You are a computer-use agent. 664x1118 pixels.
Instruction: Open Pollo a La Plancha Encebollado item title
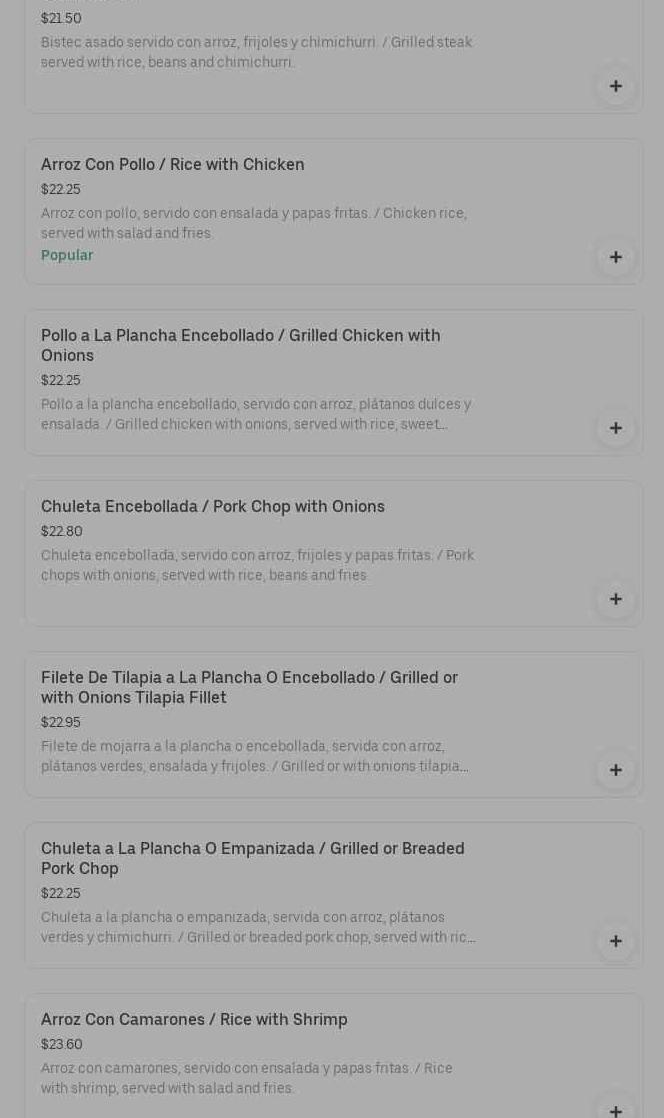(x=240, y=345)
